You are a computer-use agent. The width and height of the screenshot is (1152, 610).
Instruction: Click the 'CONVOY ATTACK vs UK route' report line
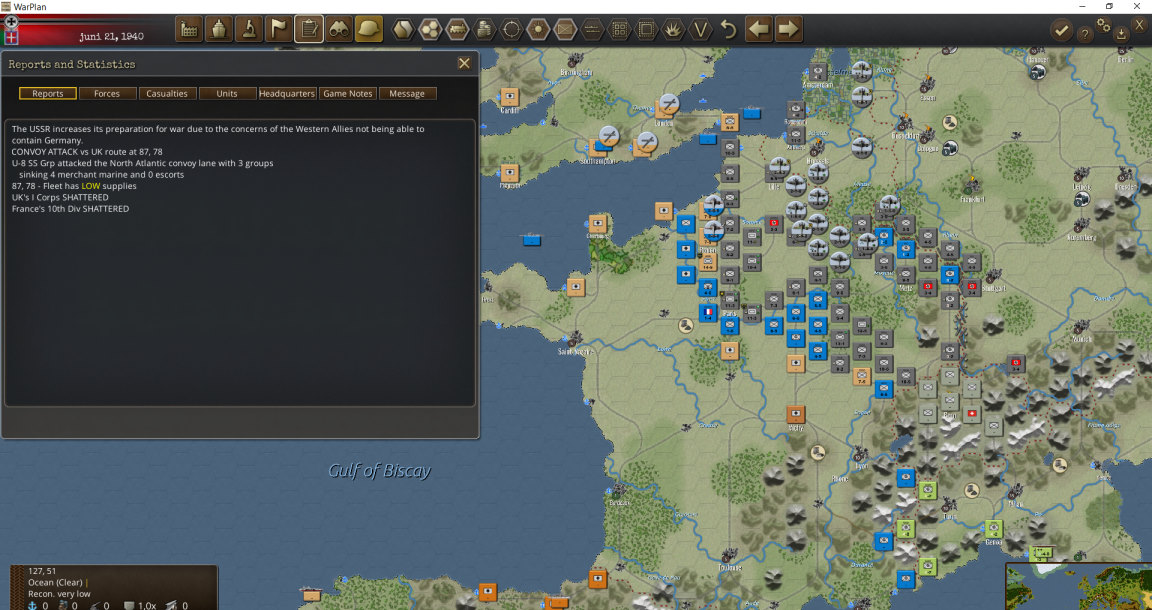(87, 151)
